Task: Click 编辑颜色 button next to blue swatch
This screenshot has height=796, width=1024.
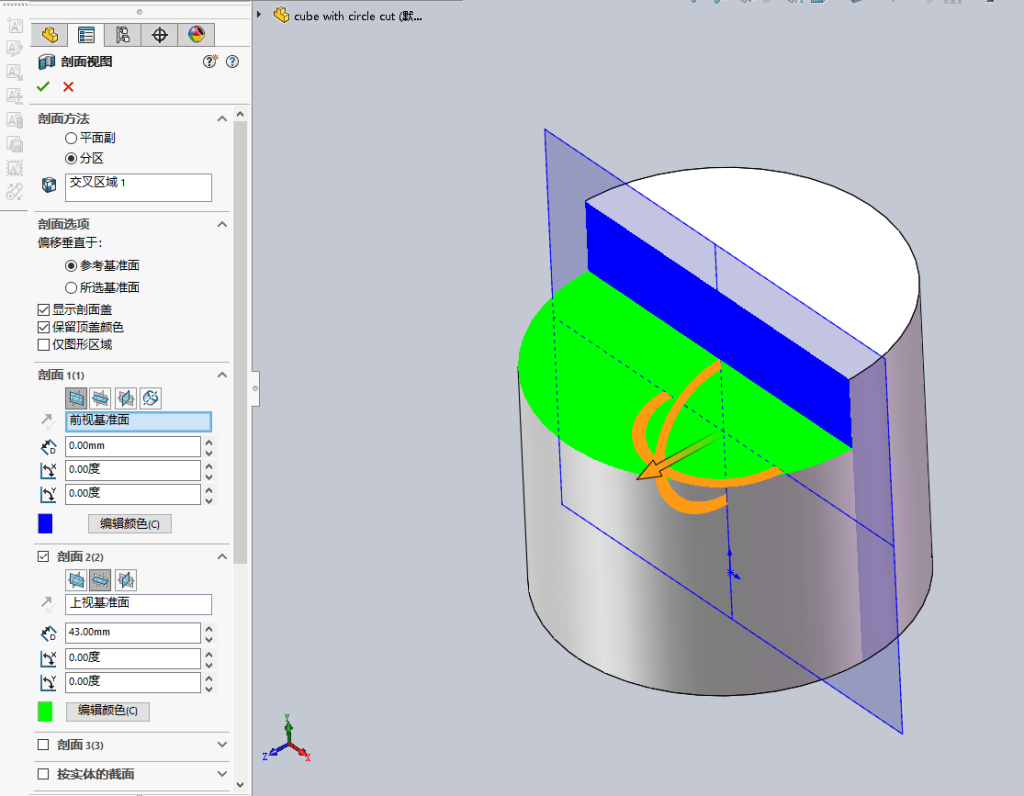Action: (x=130, y=524)
